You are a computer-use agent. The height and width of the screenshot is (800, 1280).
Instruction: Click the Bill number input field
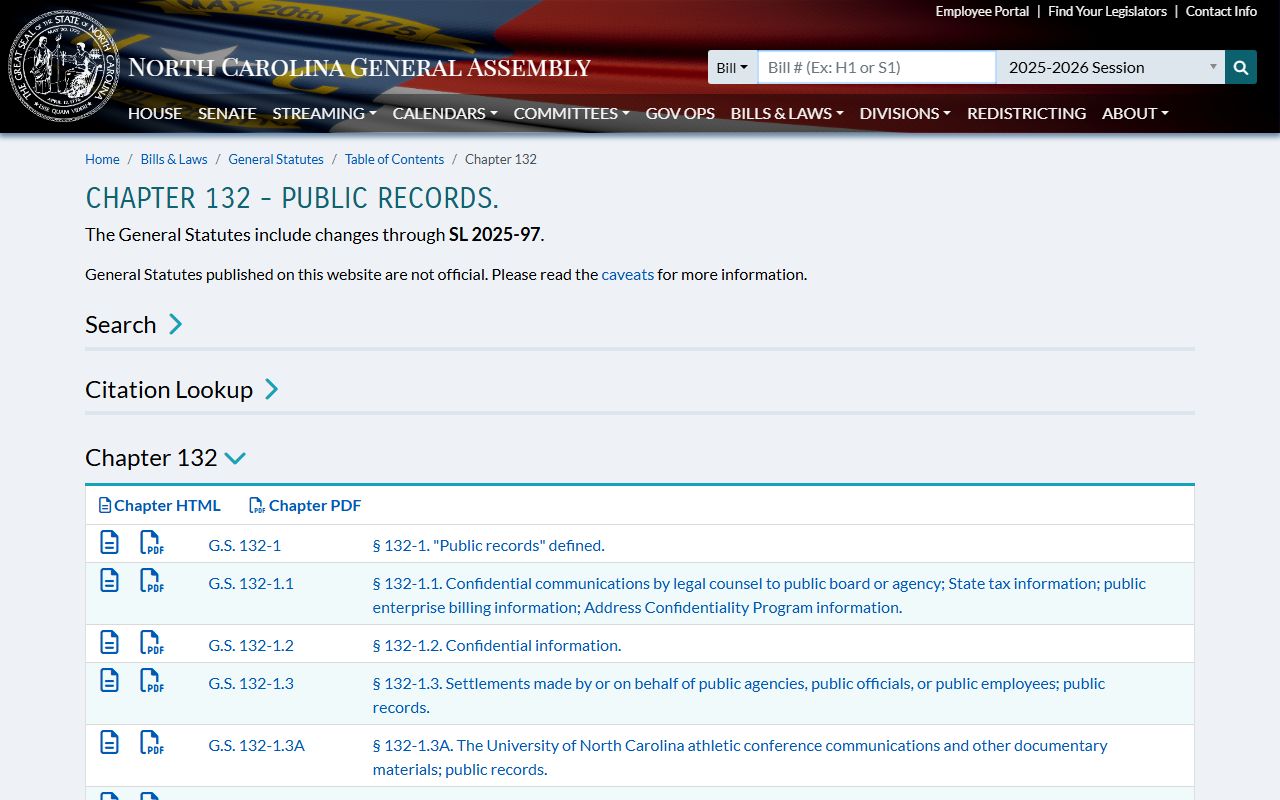pos(876,67)
